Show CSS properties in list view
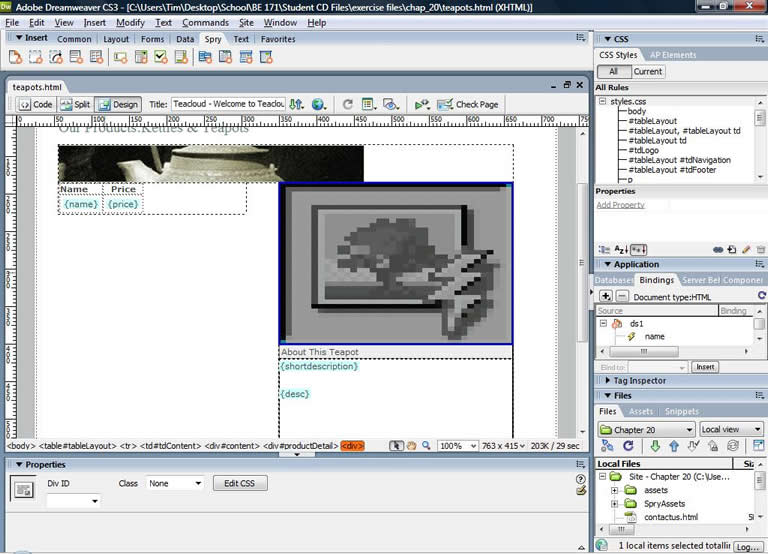Viewport: 768px width, 554px height. click(x=621, y=250)
